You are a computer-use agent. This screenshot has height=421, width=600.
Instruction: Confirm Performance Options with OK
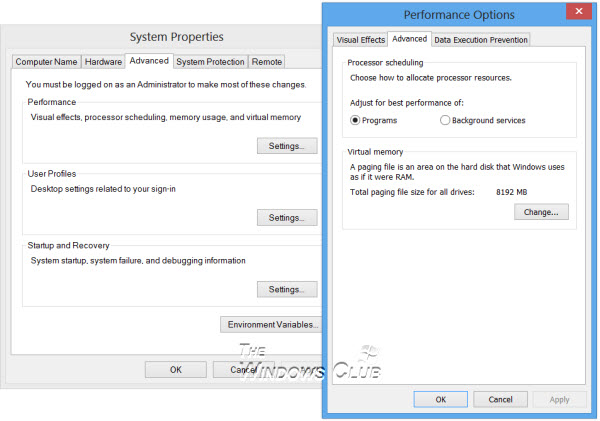[440, 400]
